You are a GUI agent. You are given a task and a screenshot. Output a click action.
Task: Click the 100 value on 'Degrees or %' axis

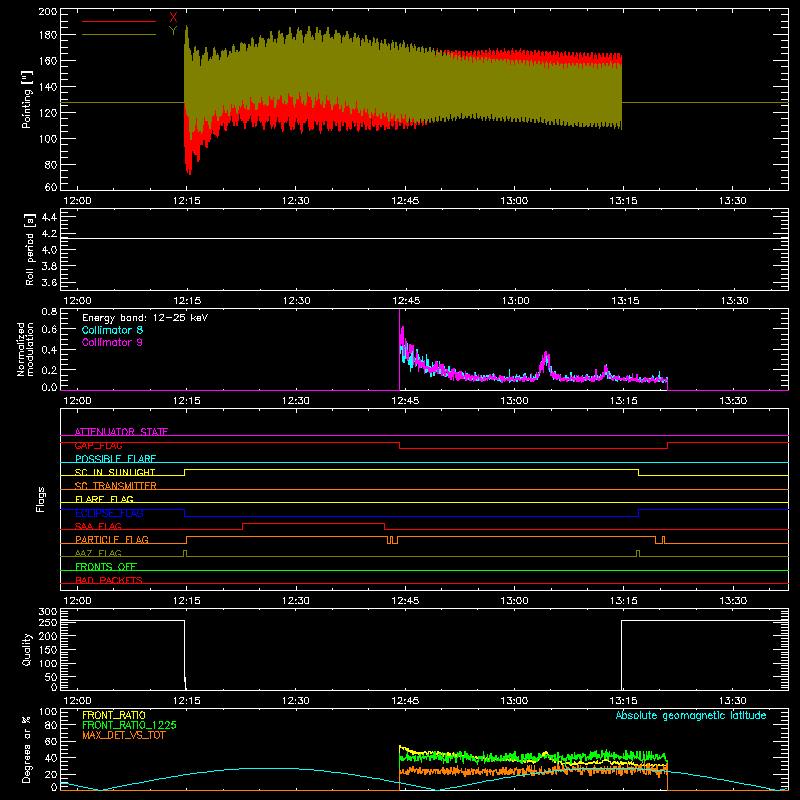pos(48,712)
